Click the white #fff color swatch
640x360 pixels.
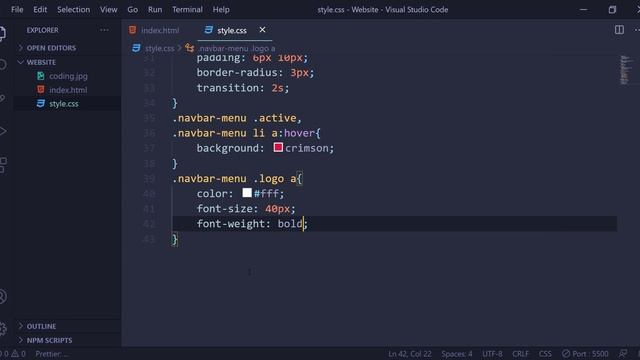(247, 193)
